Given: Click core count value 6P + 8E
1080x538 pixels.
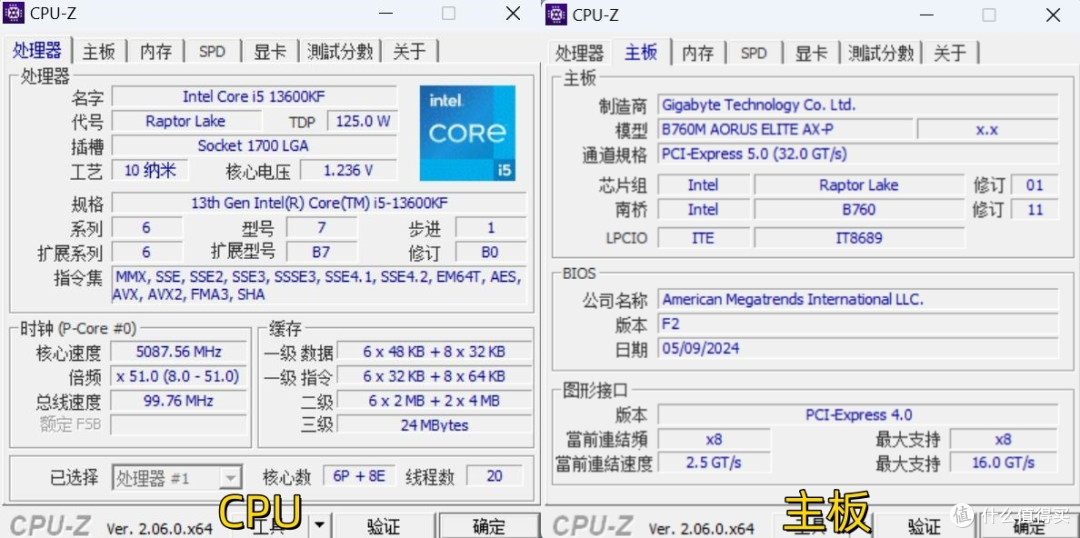Looking at the screenshot, I should point(360,476).
